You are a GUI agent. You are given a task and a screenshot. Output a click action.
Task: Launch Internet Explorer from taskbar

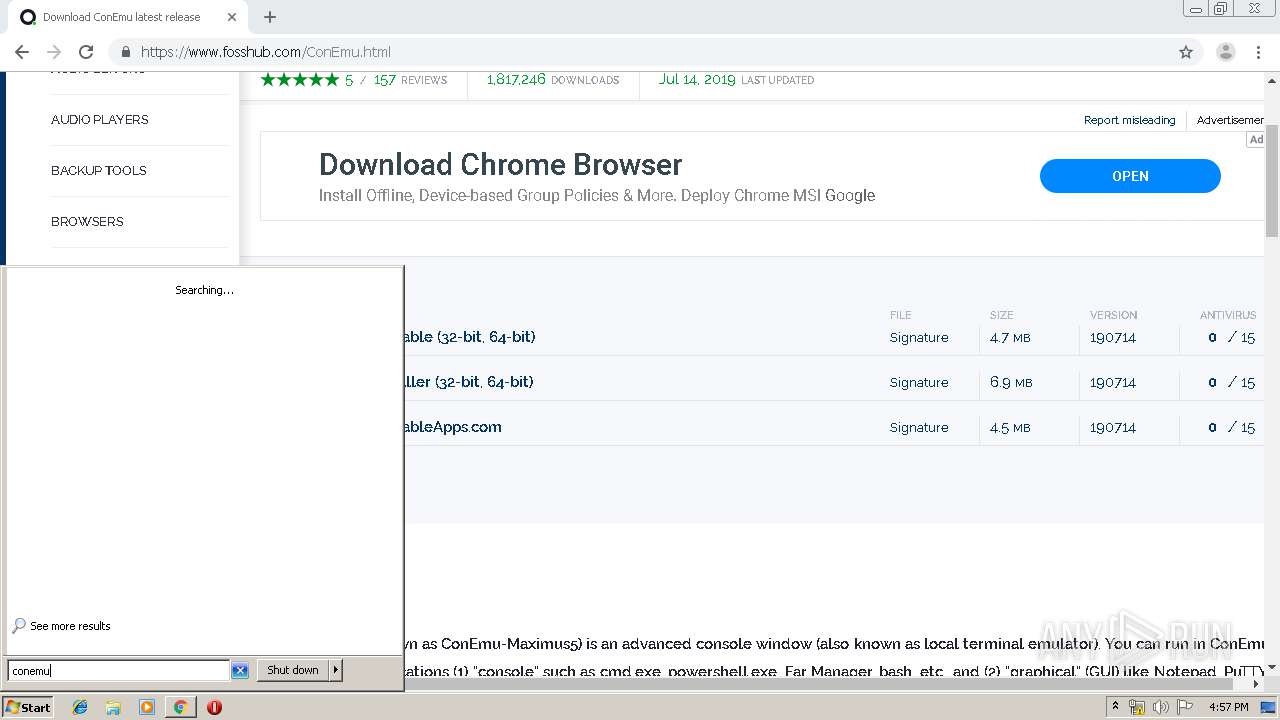pos(80,707)
